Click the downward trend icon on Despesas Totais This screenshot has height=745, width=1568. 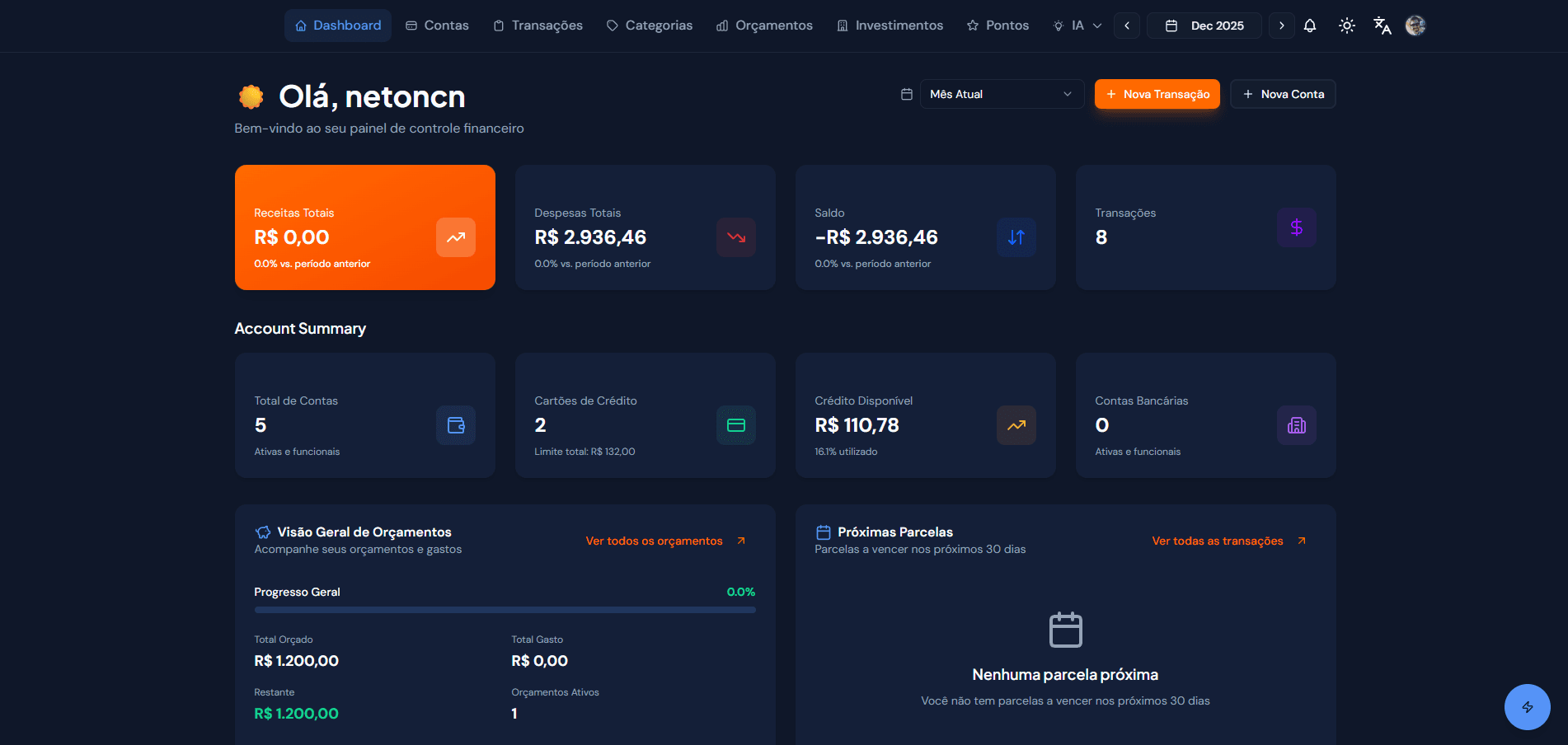point(735,237)
